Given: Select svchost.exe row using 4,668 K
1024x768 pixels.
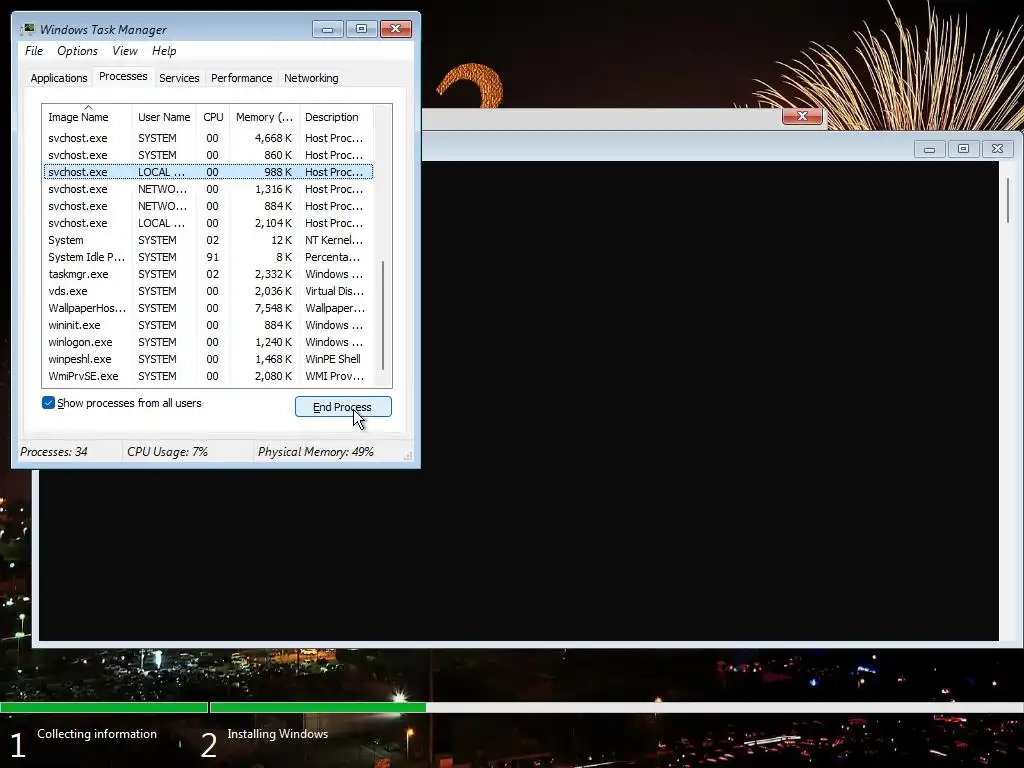Looking at the screenshot, I should pos(208,138).
